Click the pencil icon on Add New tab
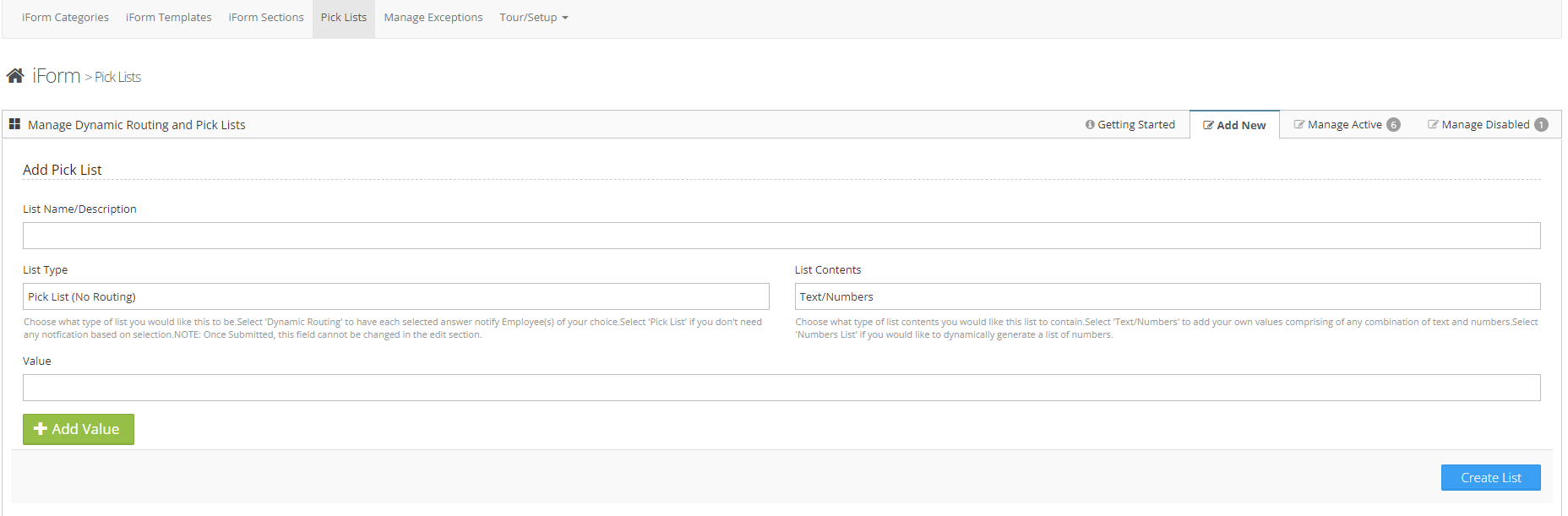1568x516 pixels. point(1208,125)
